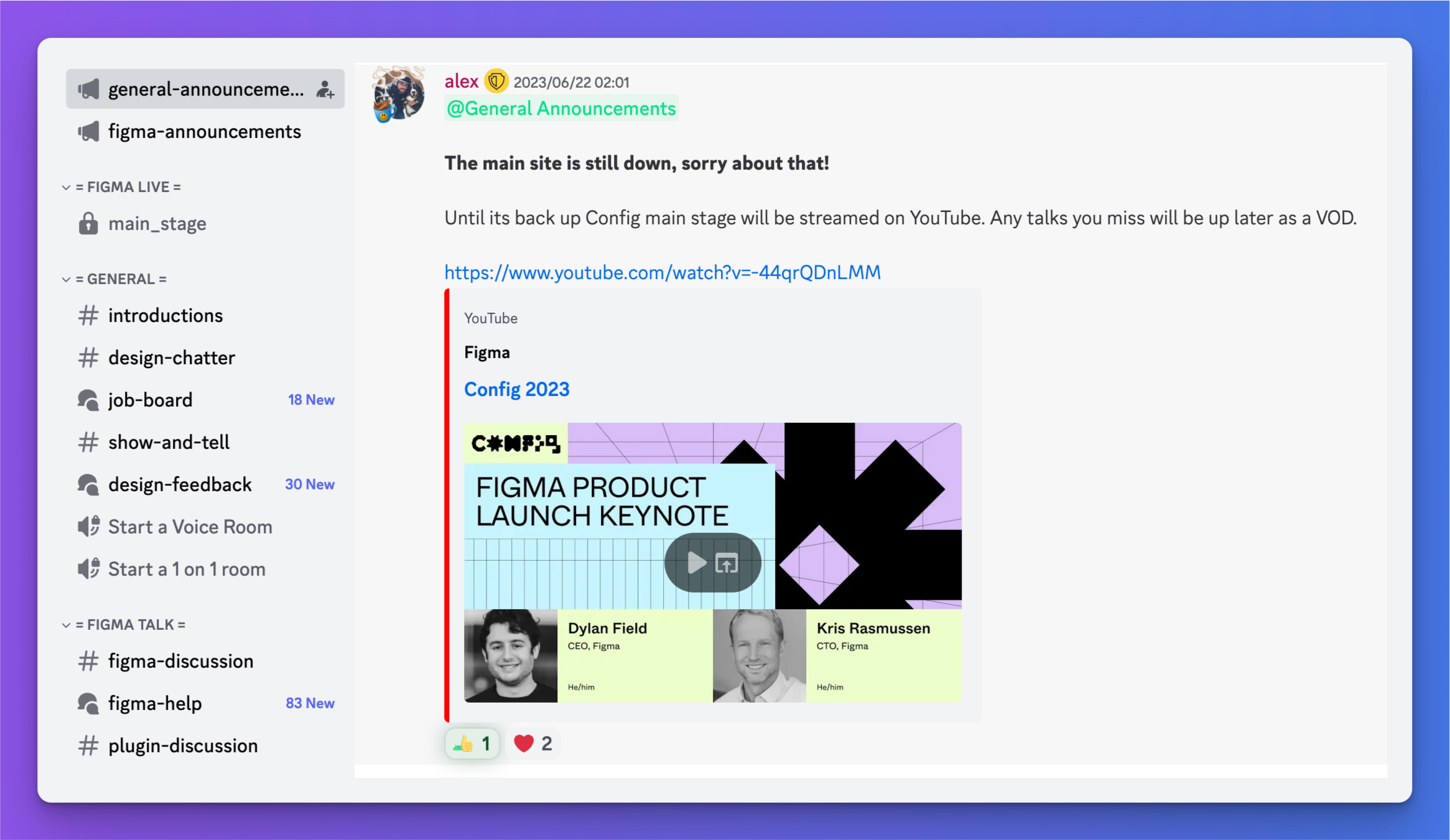This screenshot has width=1450, height=840.
Task: Open alex's profile avatar
Action: point(399,94)
